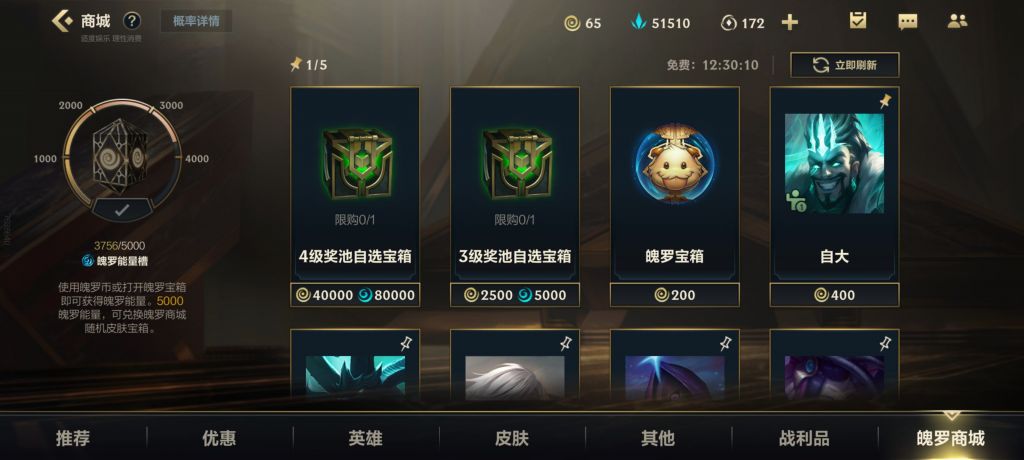Tap the blue essence currency icon 51510
The height and width of the screenshot is (460, 1024).
coord(638,23)
